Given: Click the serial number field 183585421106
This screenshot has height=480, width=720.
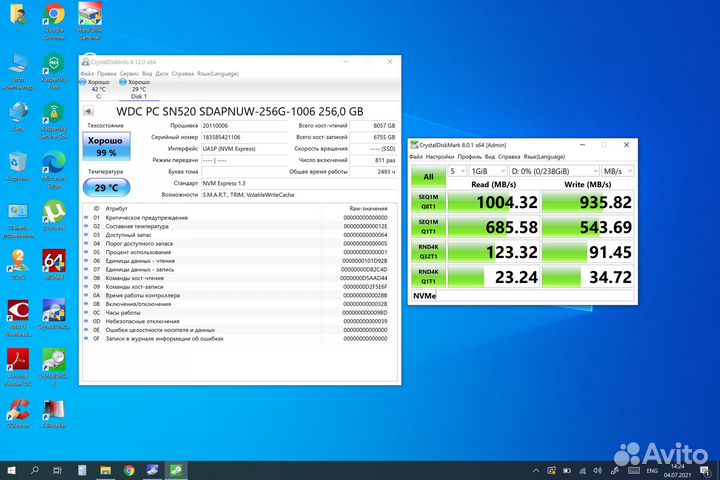Looking at the screenshot, I should (244, 137).
